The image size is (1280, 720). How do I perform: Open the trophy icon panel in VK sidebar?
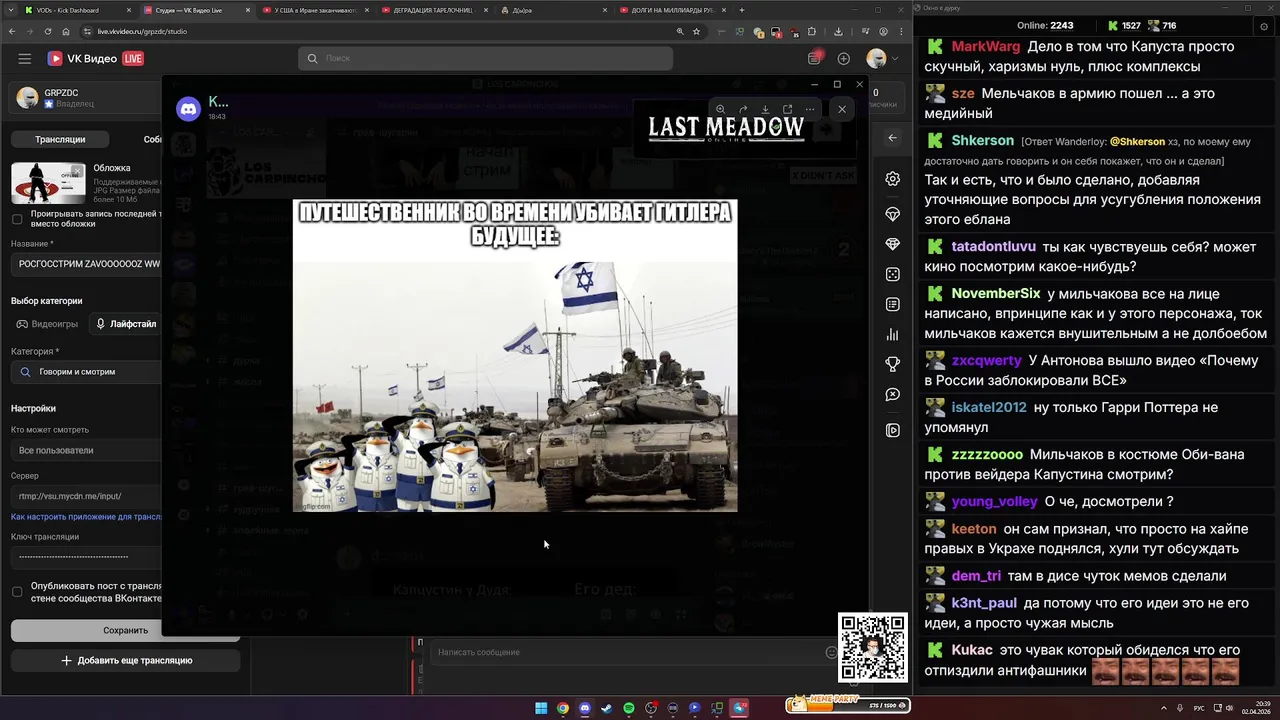click(x=893, y=365)
